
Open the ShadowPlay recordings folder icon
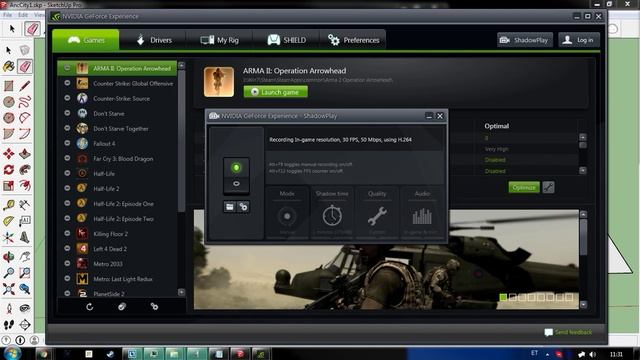coord(230,207)
